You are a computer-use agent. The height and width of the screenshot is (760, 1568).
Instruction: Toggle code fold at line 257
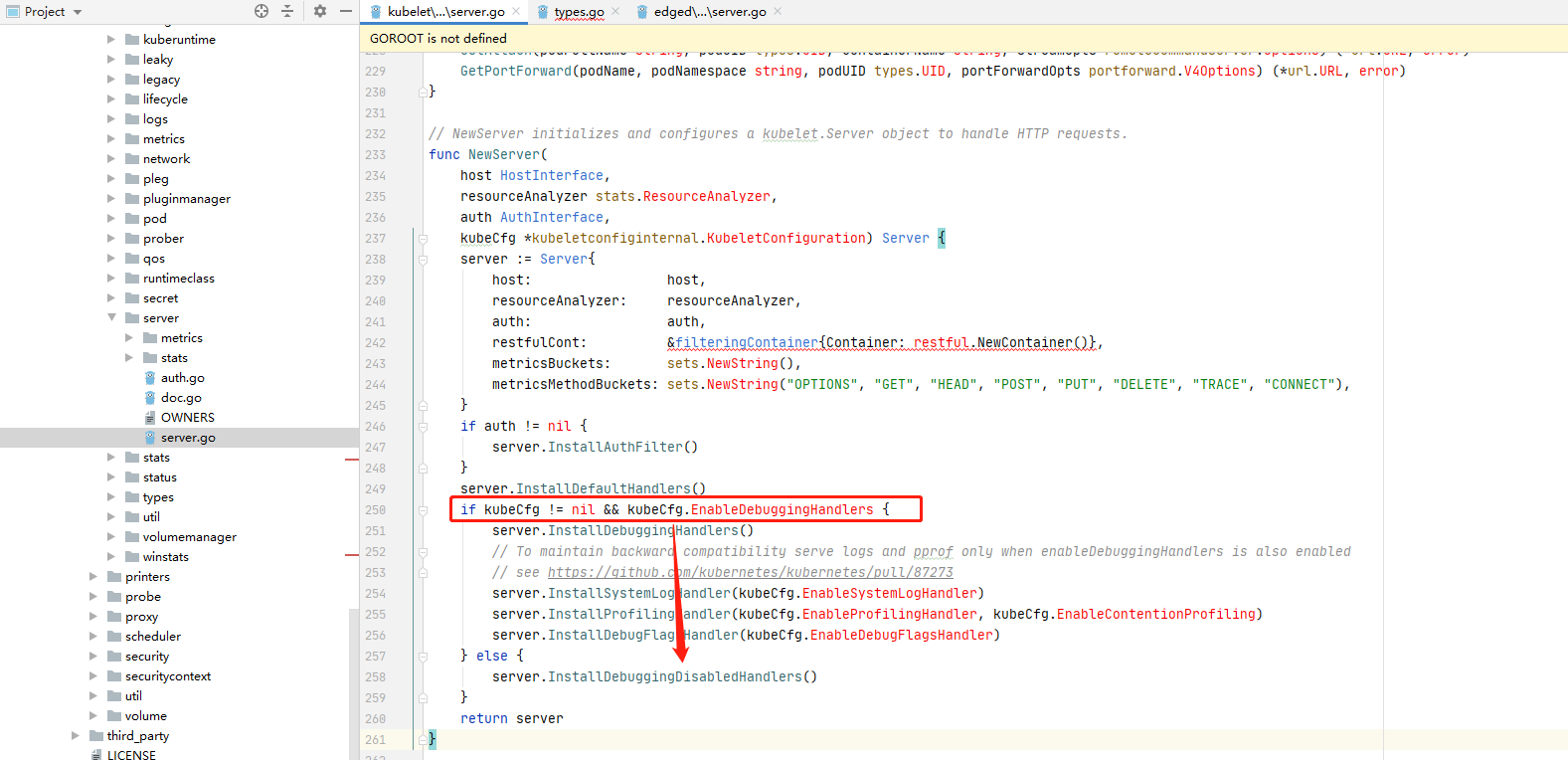[423, 657]
